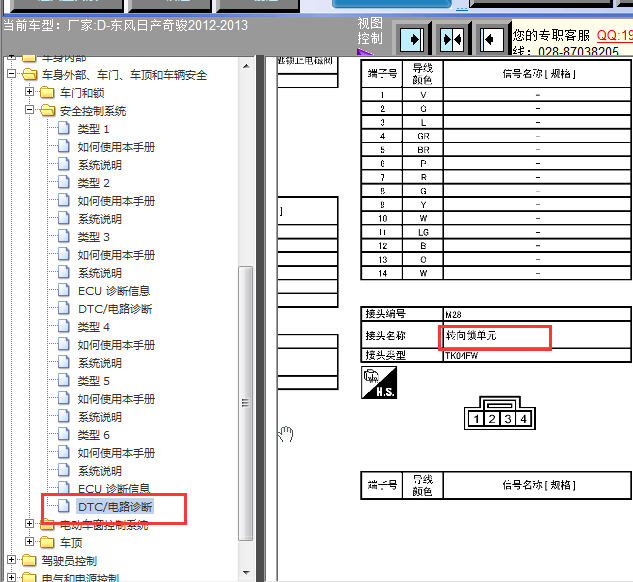This screenshot has height=582, width=633.
Task: Click pin 4 on connector diagram
Action: (523, 419)
